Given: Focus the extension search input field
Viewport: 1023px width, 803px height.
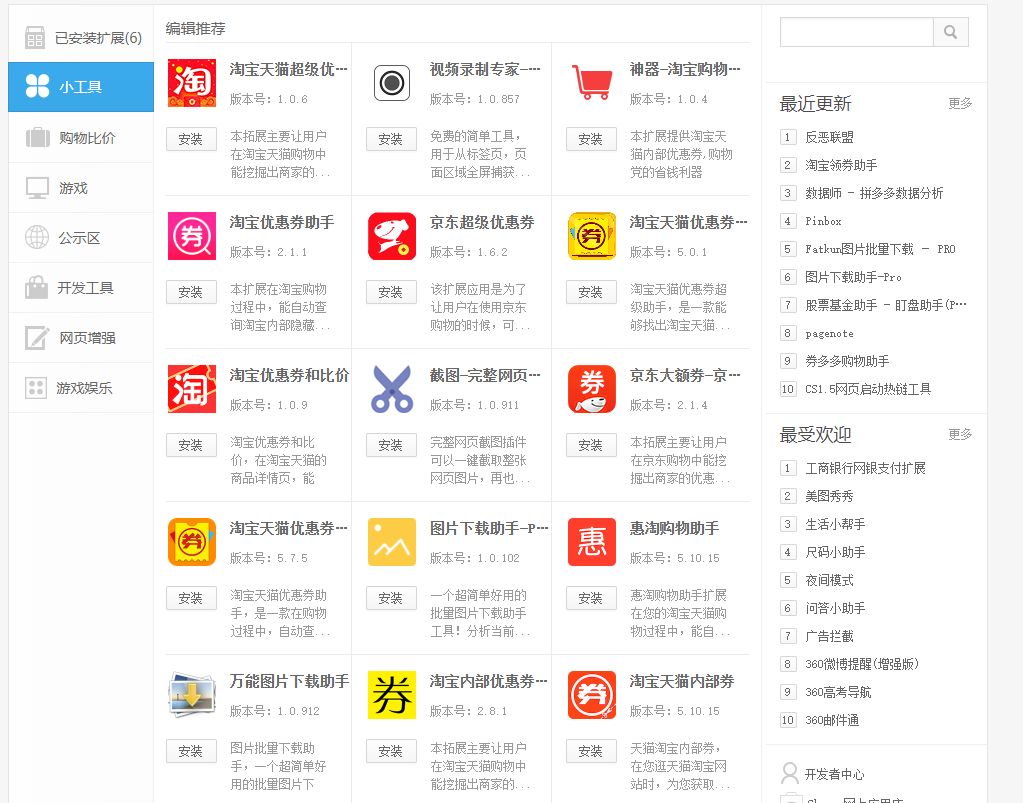Looking at the screenshot, I should 857,32.
